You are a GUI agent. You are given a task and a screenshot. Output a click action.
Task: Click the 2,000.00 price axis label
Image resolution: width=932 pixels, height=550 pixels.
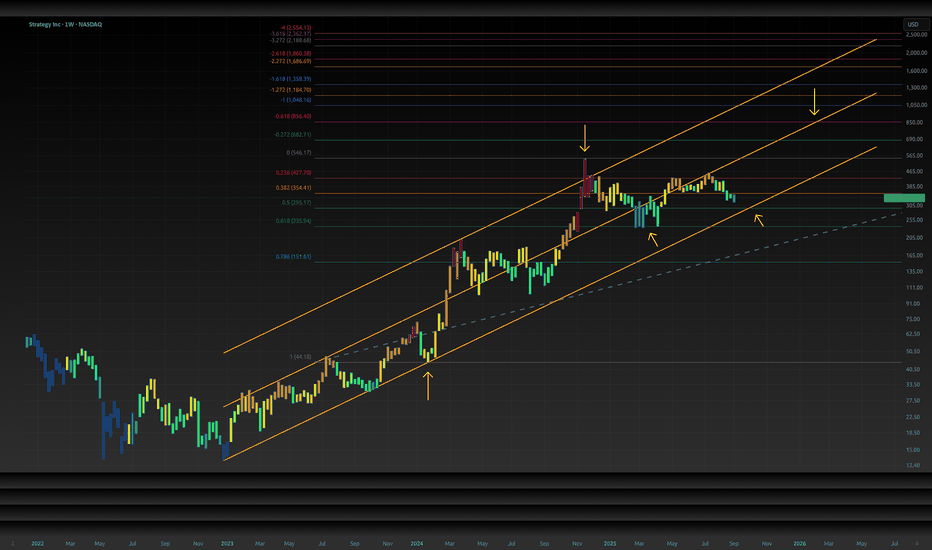click(916, 53)
